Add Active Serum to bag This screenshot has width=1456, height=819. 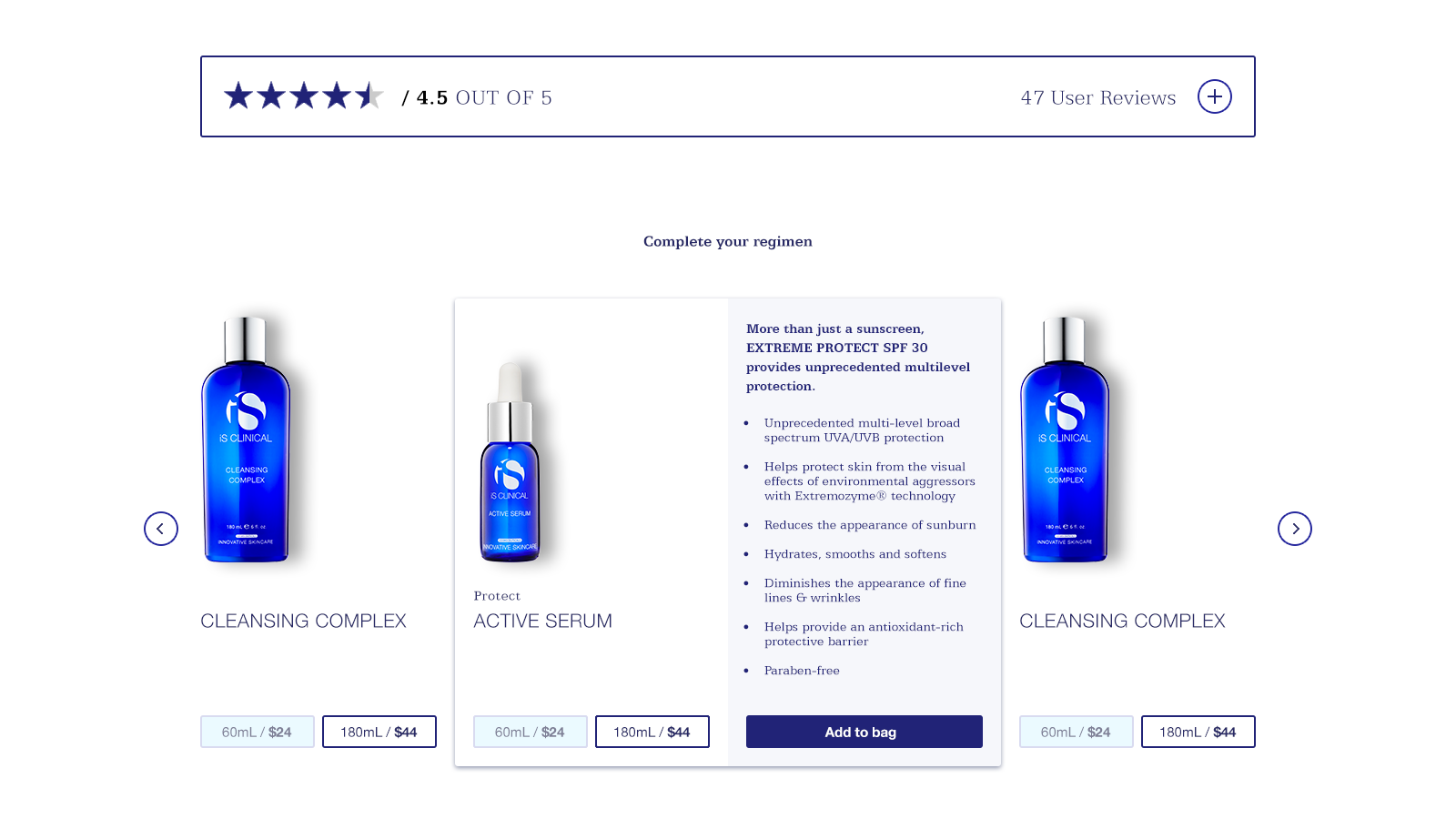tap(864, 732)
